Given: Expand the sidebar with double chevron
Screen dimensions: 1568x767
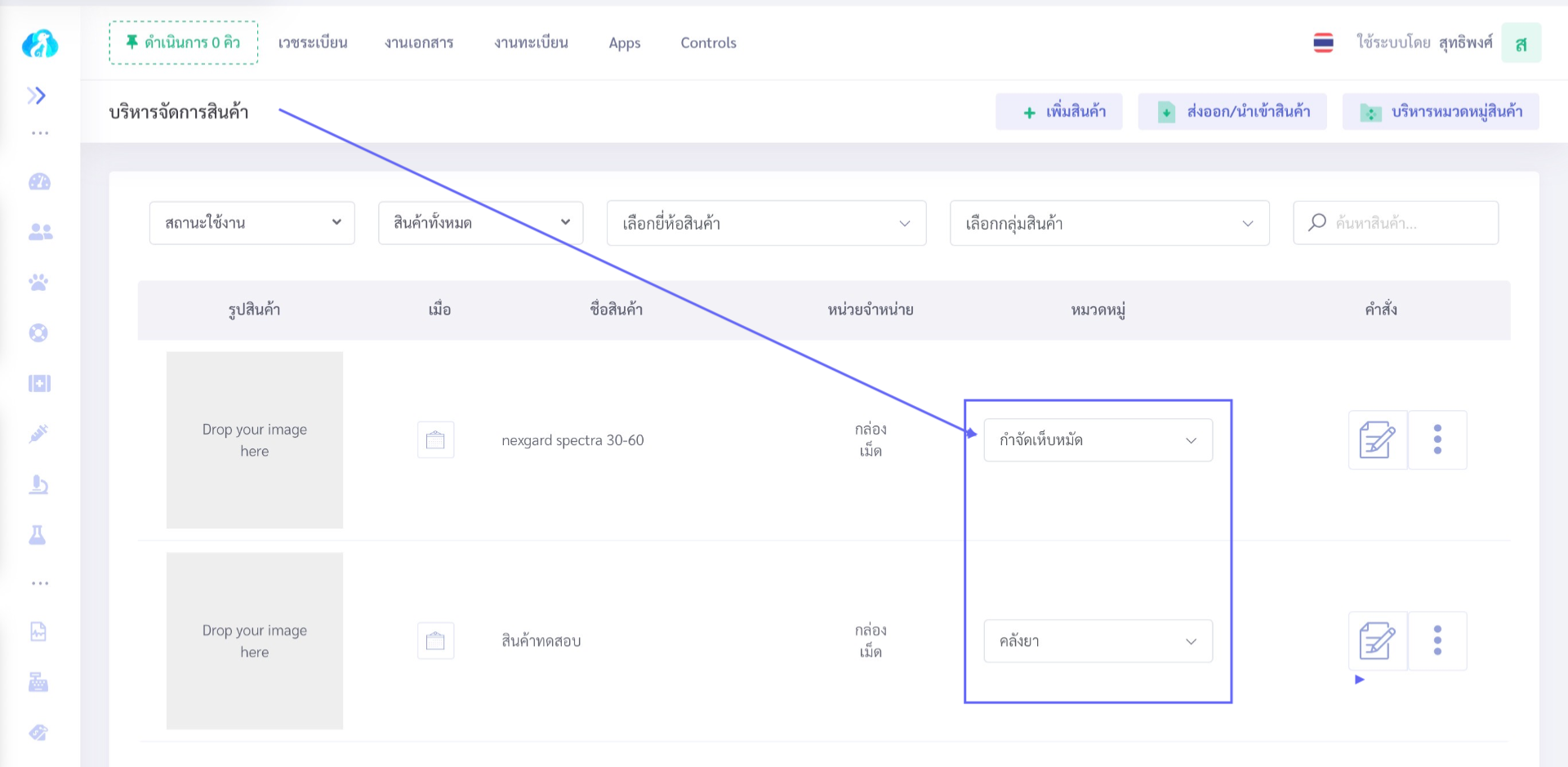Looking at the screenshot, I should pos(36,96).
